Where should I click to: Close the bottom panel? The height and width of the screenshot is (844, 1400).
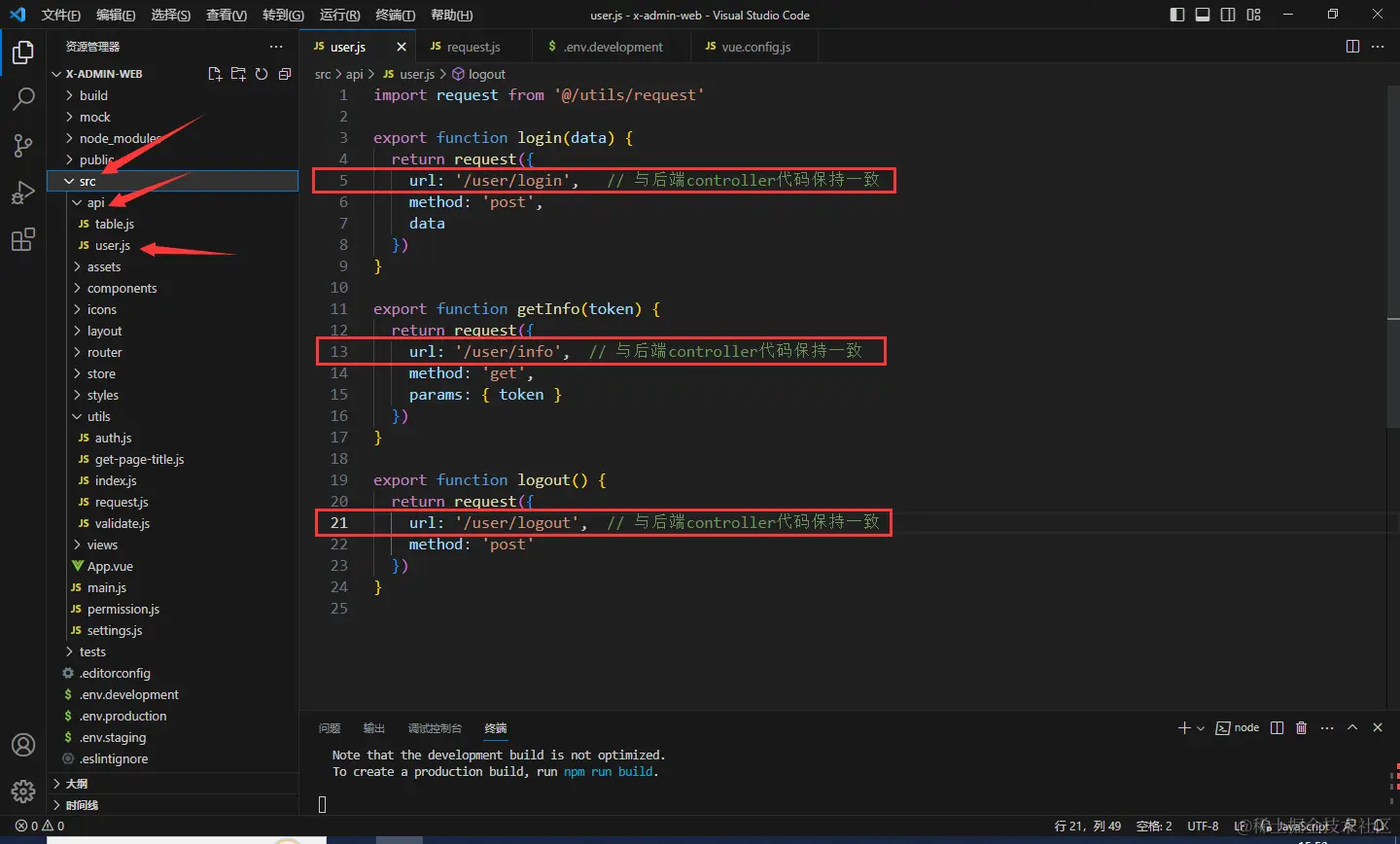pyautogui.click(x=1378, y=727)
